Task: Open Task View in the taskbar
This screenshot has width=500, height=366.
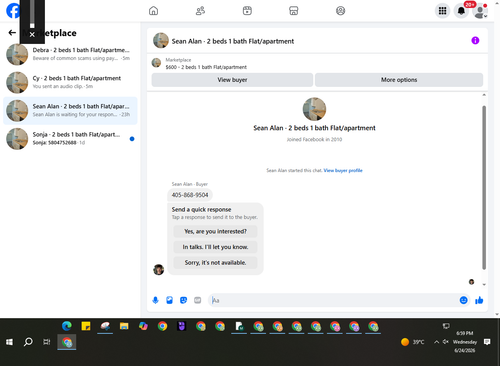Action: tap(47, 342)
